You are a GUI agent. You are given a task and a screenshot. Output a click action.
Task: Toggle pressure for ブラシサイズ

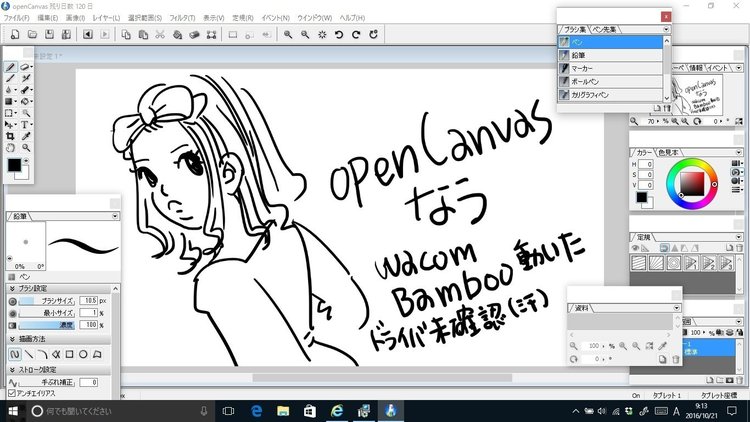click(12, 301)
